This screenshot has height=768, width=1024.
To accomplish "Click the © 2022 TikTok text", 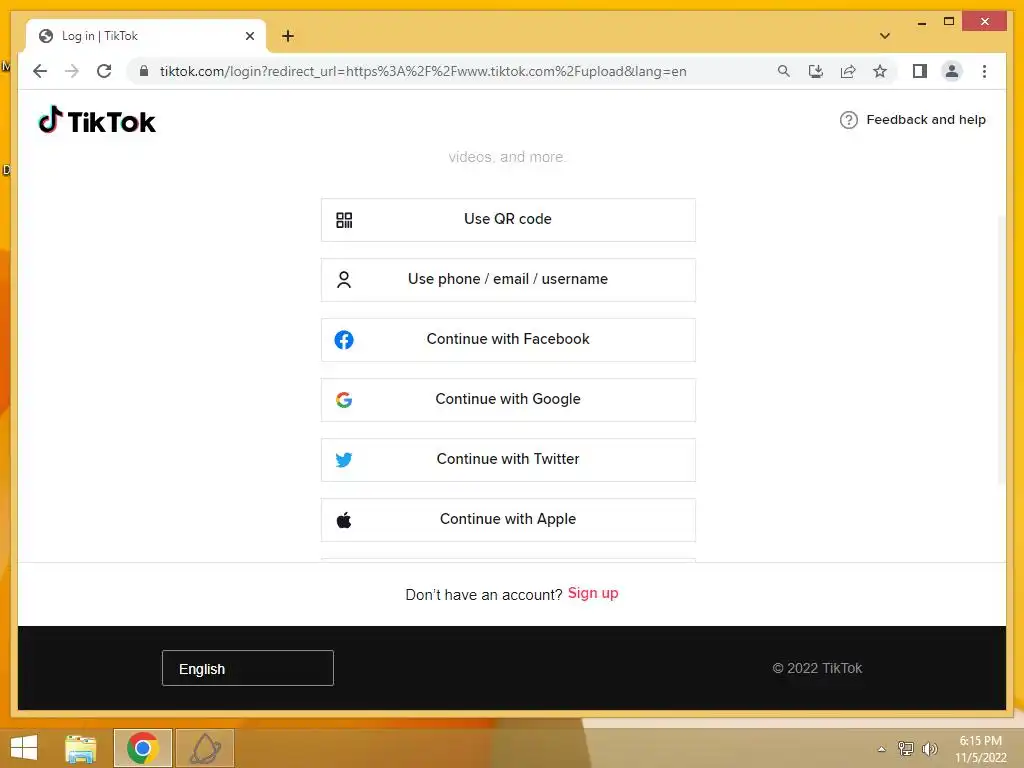I will 817,668.
